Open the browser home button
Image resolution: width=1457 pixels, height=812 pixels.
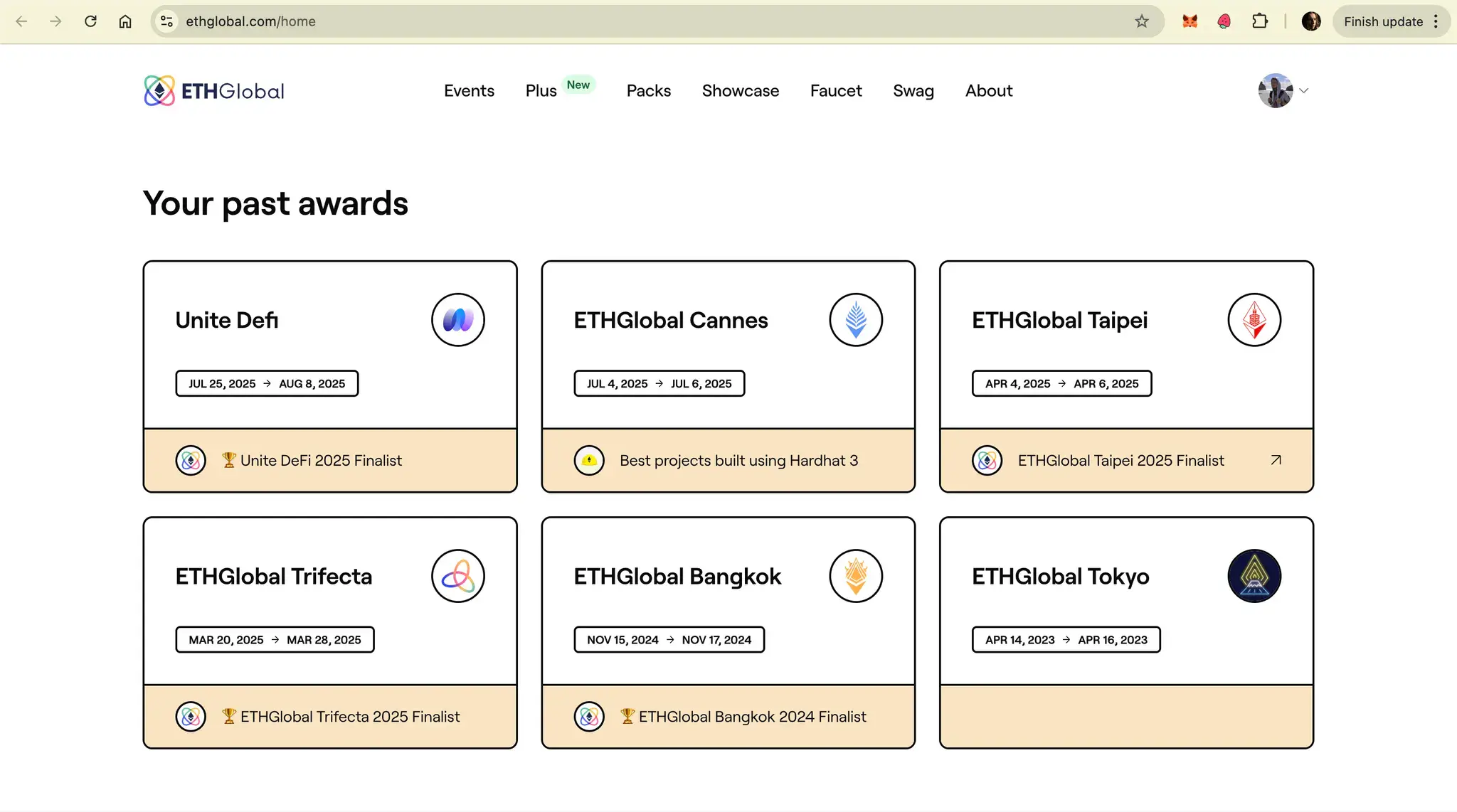tap(125, 21)
